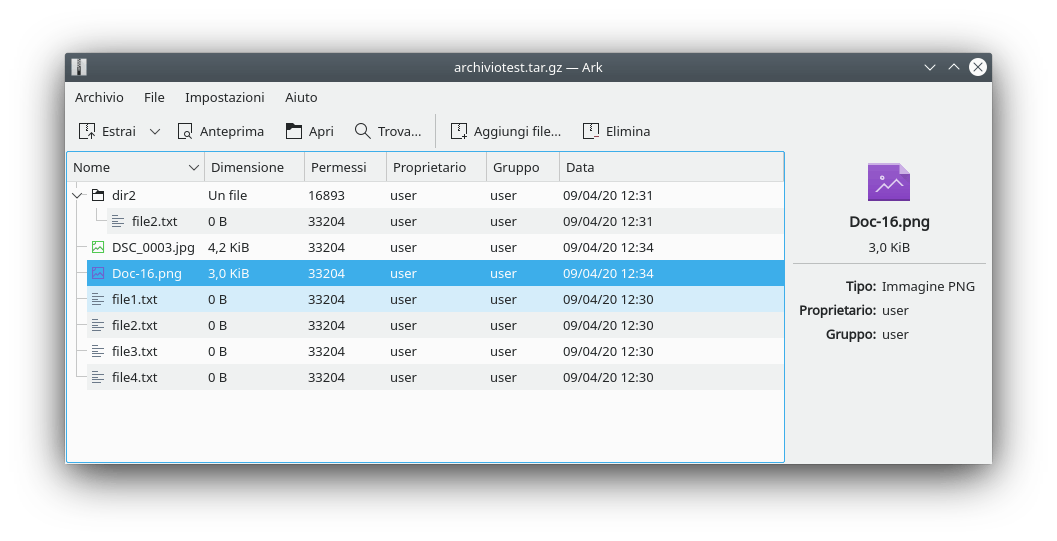Open the Archivio menu
This screenshot has width=1057, height=541.
[x=99, y=97]
